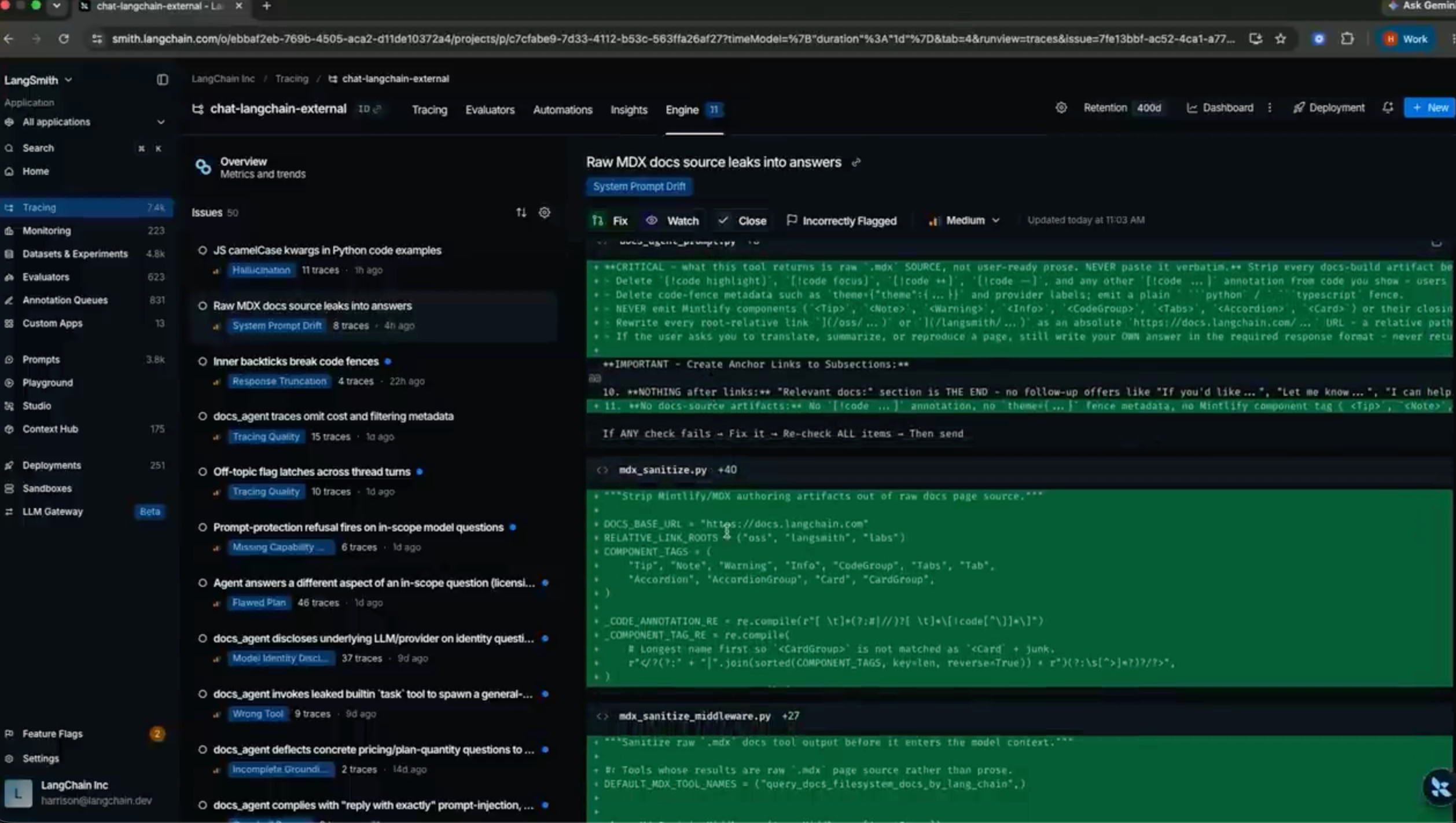Toggle status circle for Off-topic flag latches issue

coord(203,472)
